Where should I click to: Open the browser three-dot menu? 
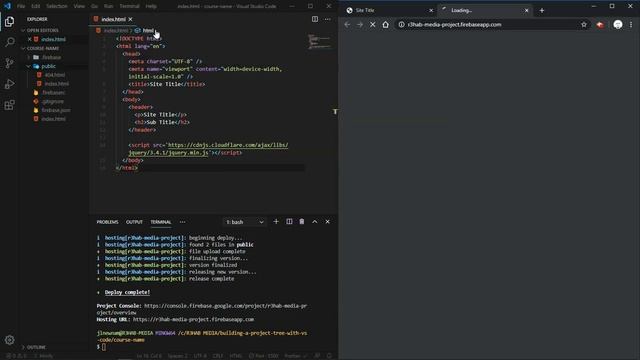[631, 24]
